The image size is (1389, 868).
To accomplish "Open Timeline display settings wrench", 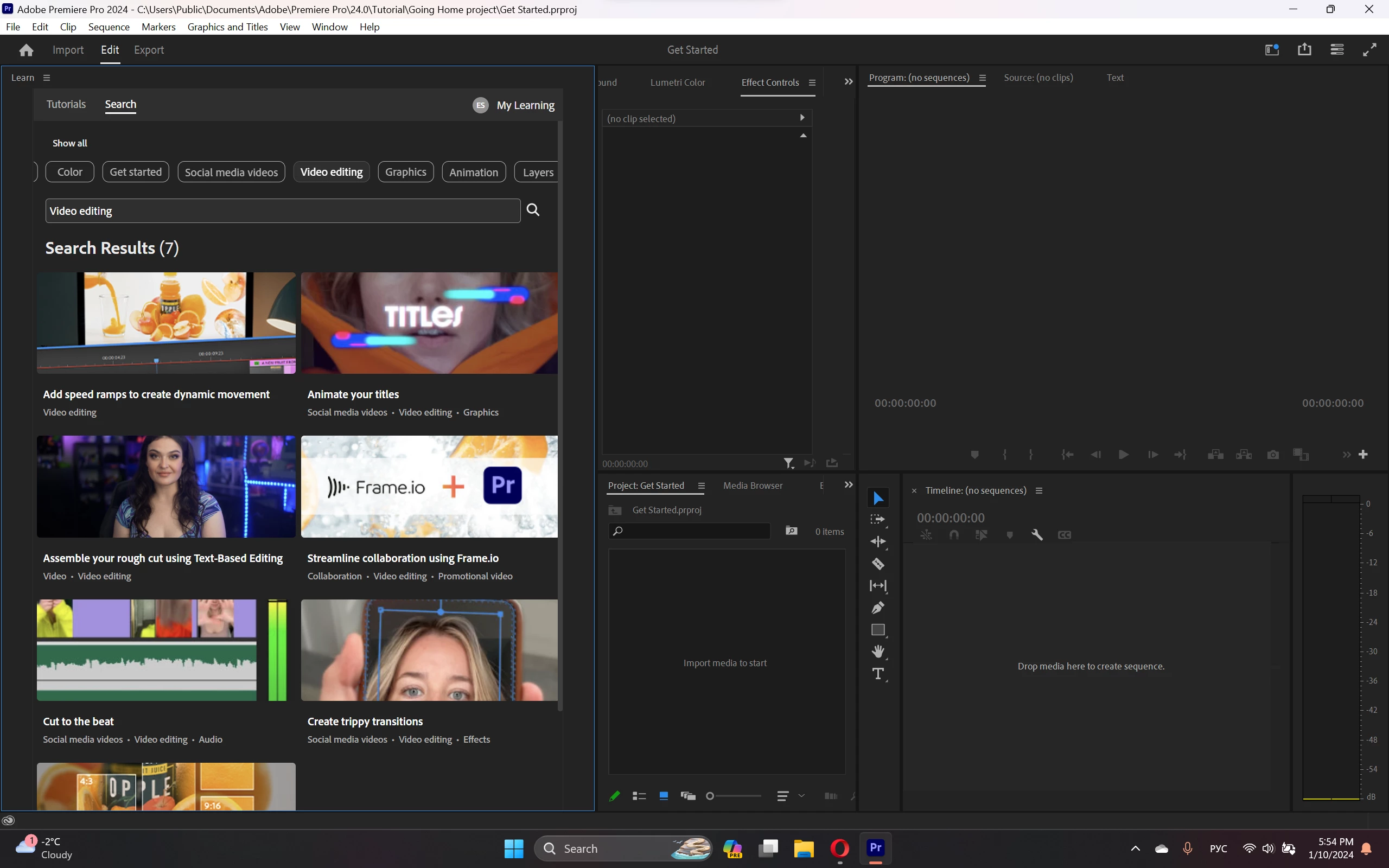I will 1036,535.
